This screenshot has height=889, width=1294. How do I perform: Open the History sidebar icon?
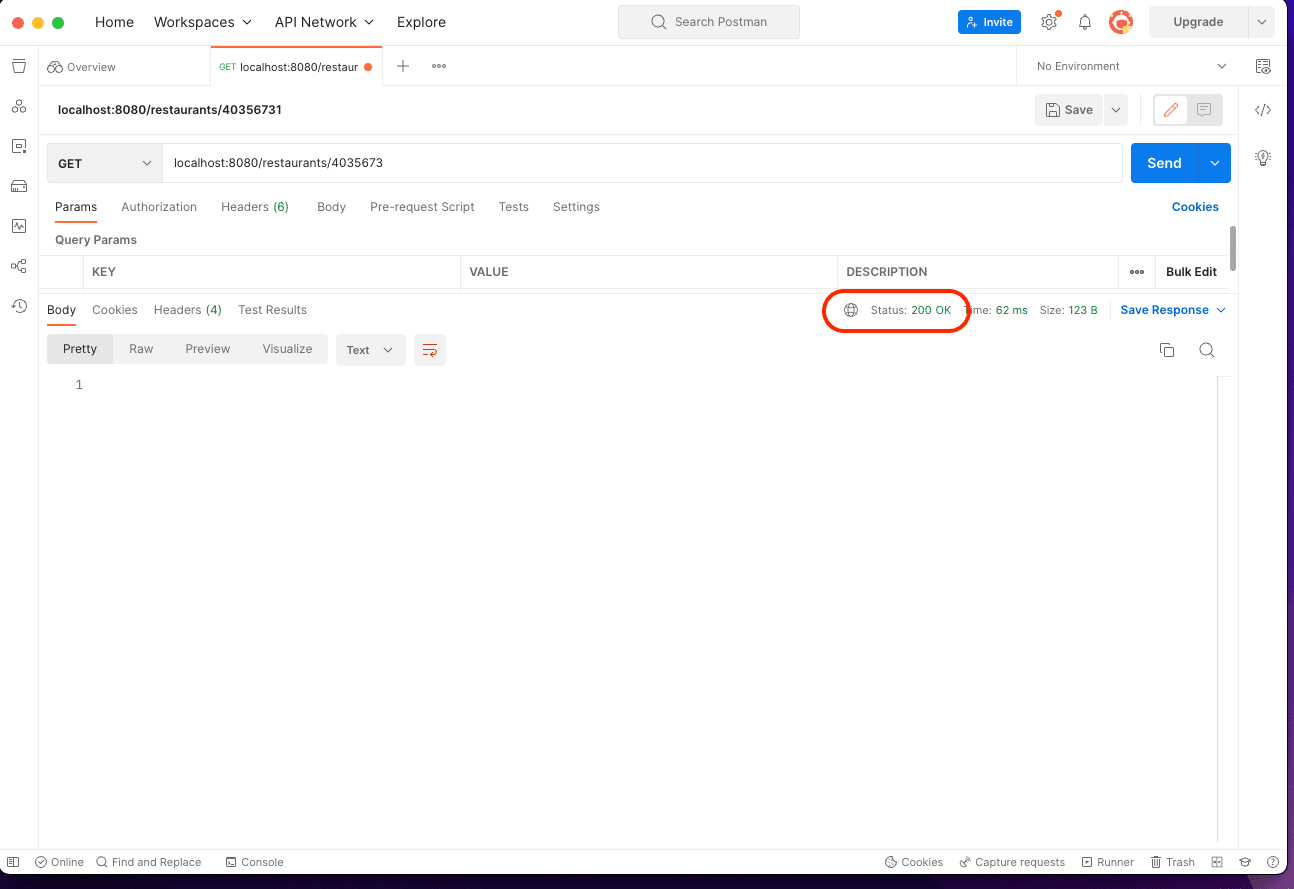pos(19,306)
